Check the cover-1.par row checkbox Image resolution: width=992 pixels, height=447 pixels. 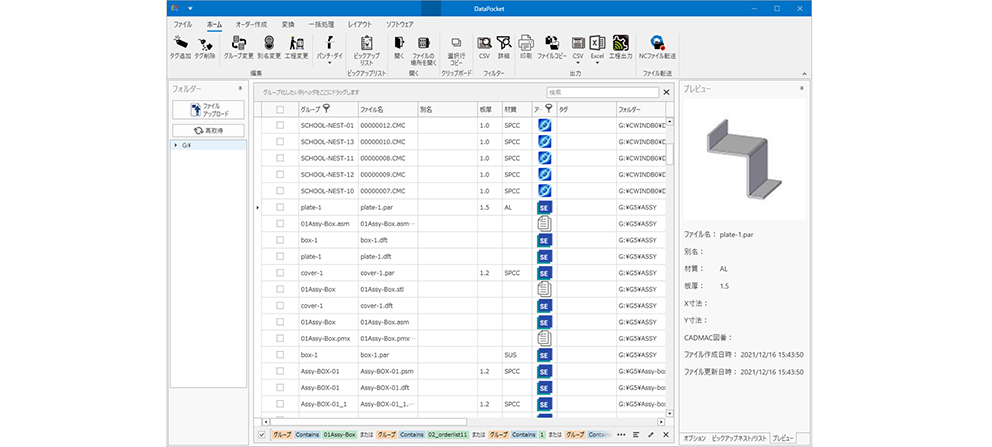click(280, 273)
